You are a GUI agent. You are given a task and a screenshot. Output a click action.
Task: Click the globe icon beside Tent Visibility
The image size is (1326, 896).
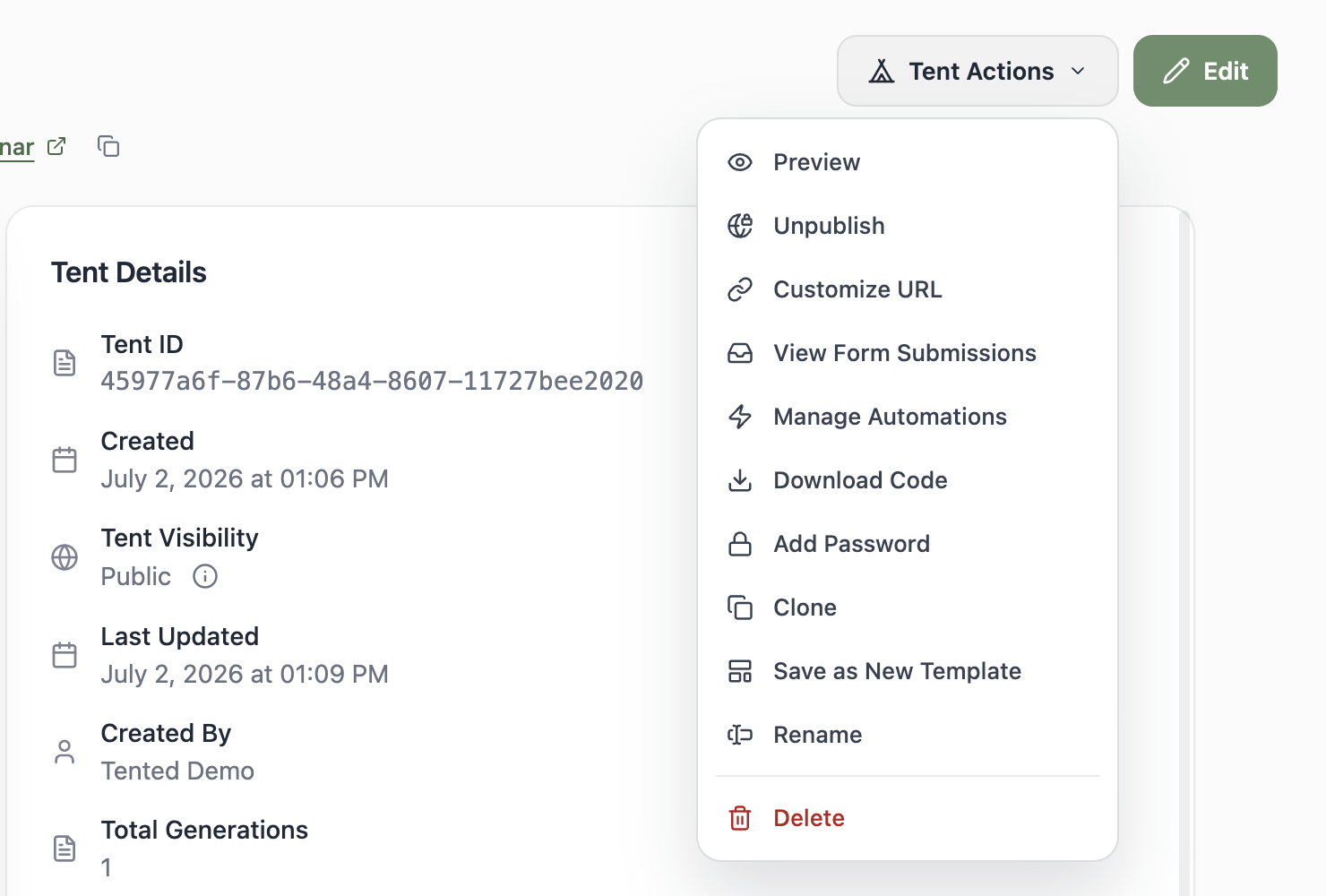(65, 557)
